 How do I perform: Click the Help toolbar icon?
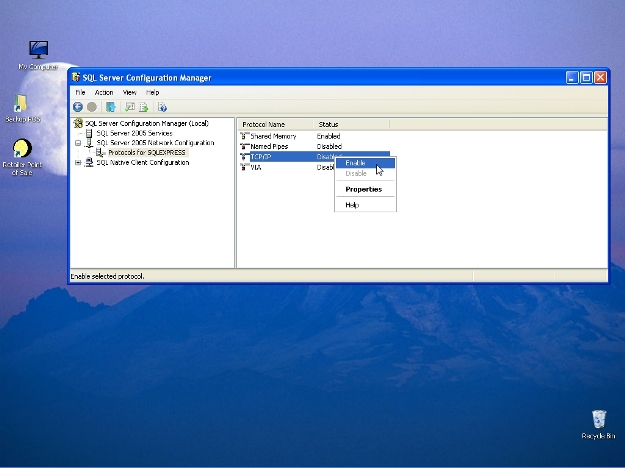(162, 107)
